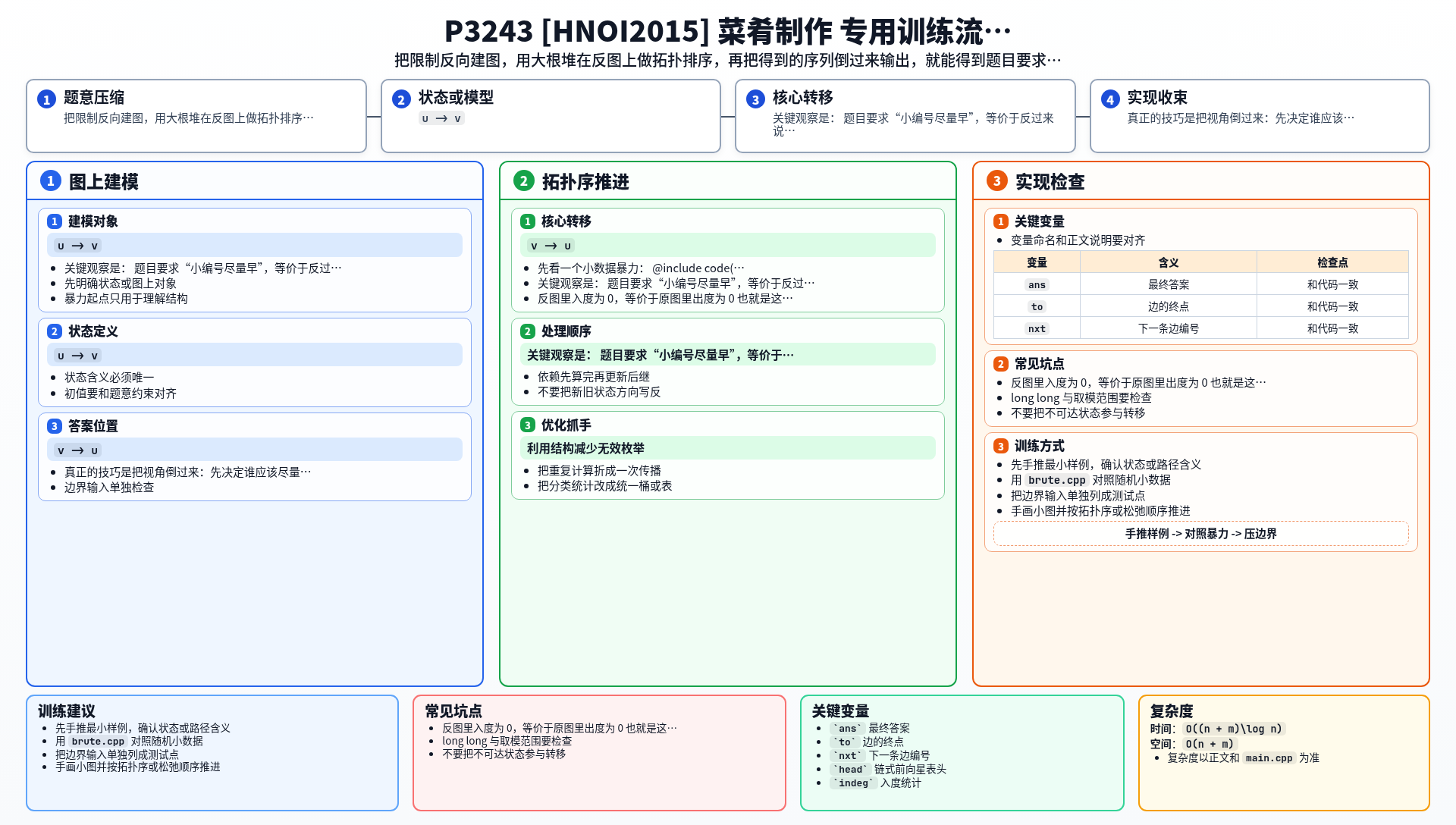Click the bullet 先看一个小数据暴力
The width and height of the screenshot is (1456, 825).
(x=641, y=268)
